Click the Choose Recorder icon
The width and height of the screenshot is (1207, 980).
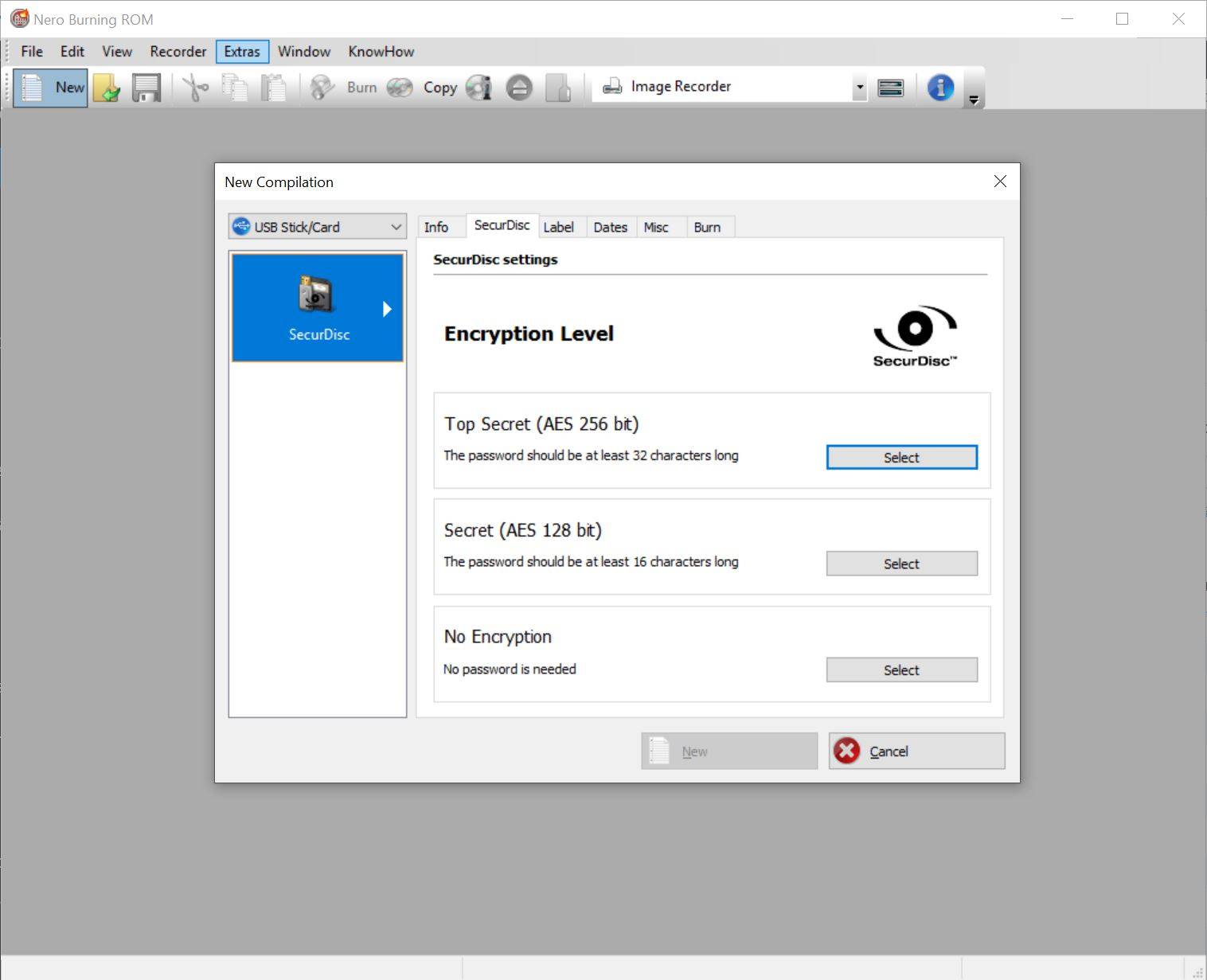click(x=891, y=88)
